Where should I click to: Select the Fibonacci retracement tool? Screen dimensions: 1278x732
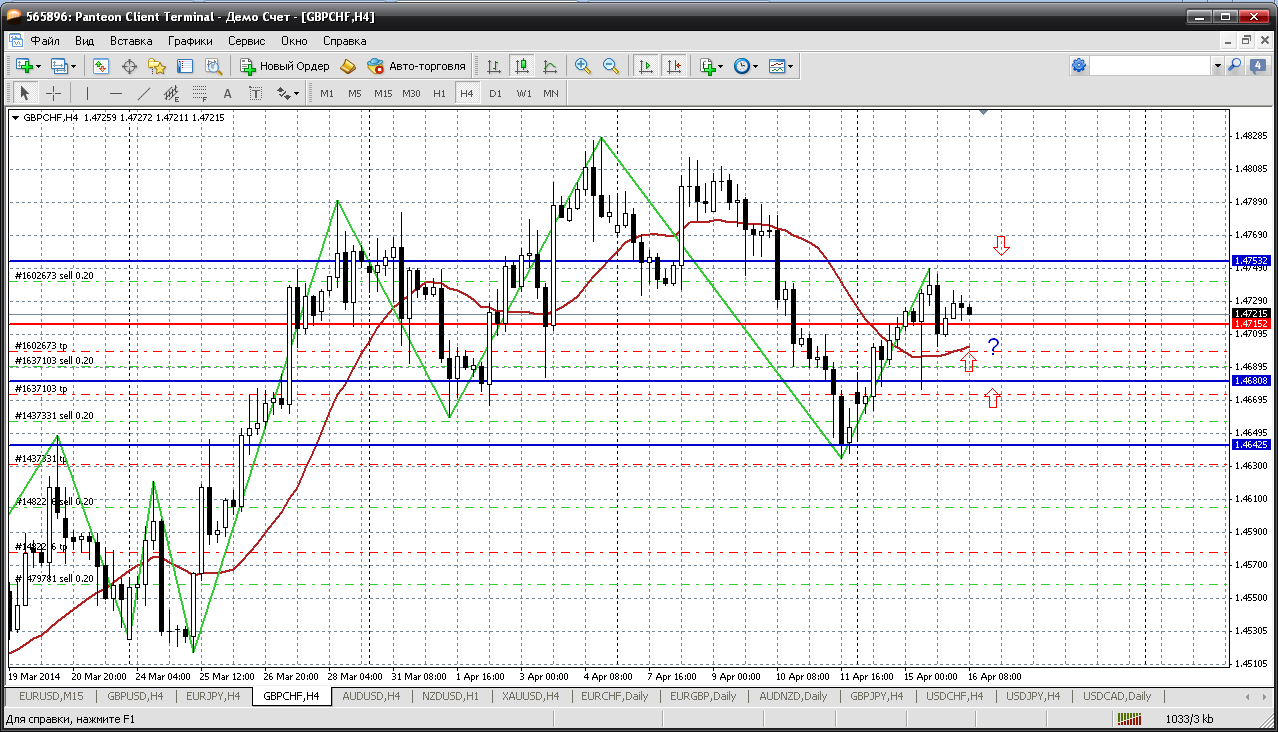click(x=199, y=93)
